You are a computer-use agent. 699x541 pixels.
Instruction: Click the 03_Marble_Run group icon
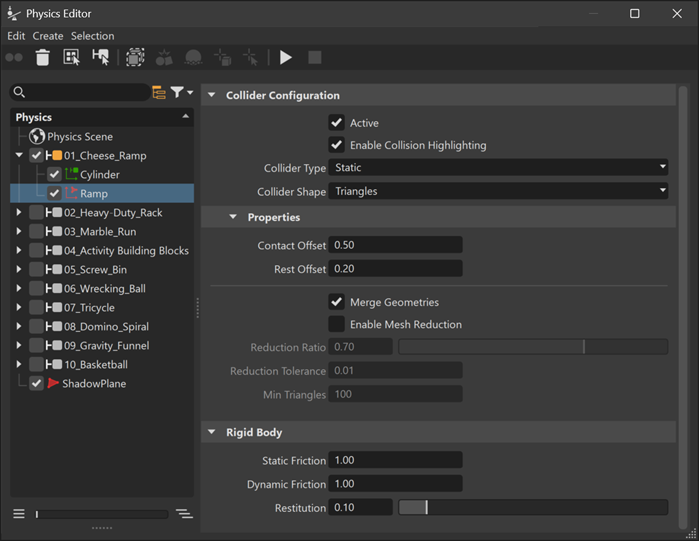(53, 232)
